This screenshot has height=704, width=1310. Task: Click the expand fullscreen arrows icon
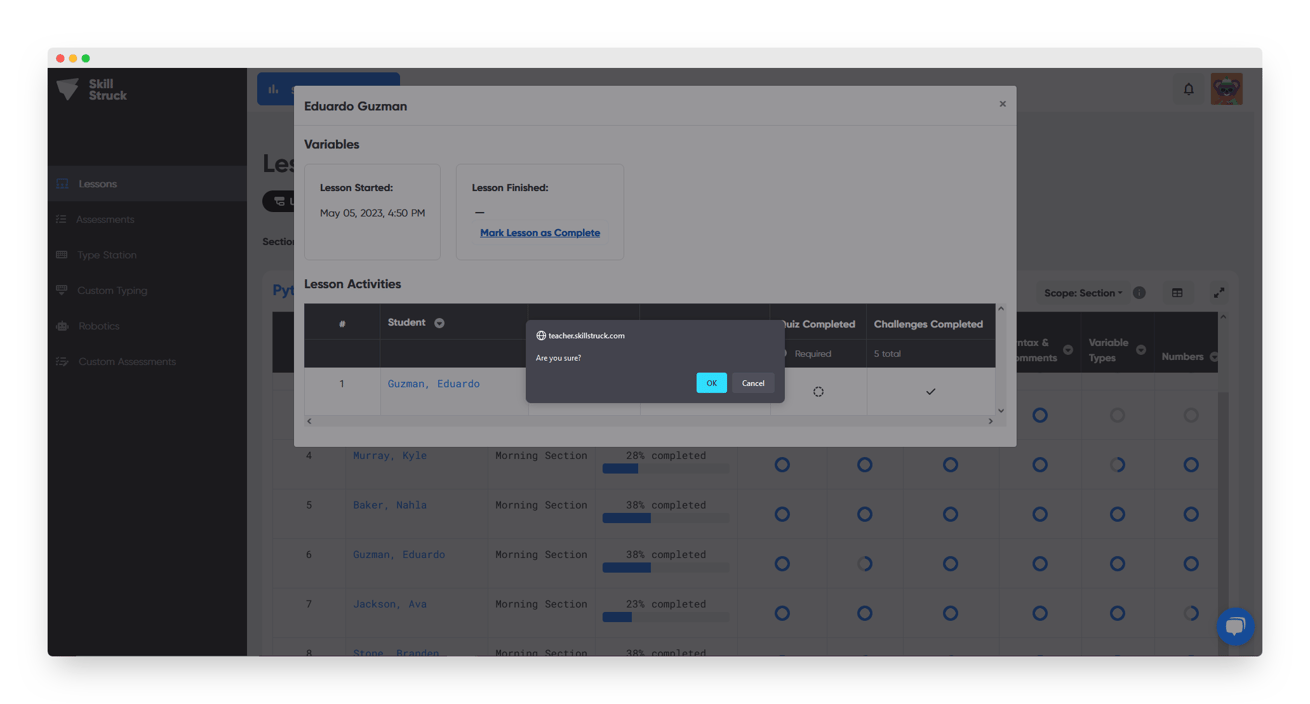tap(1218, 293)
